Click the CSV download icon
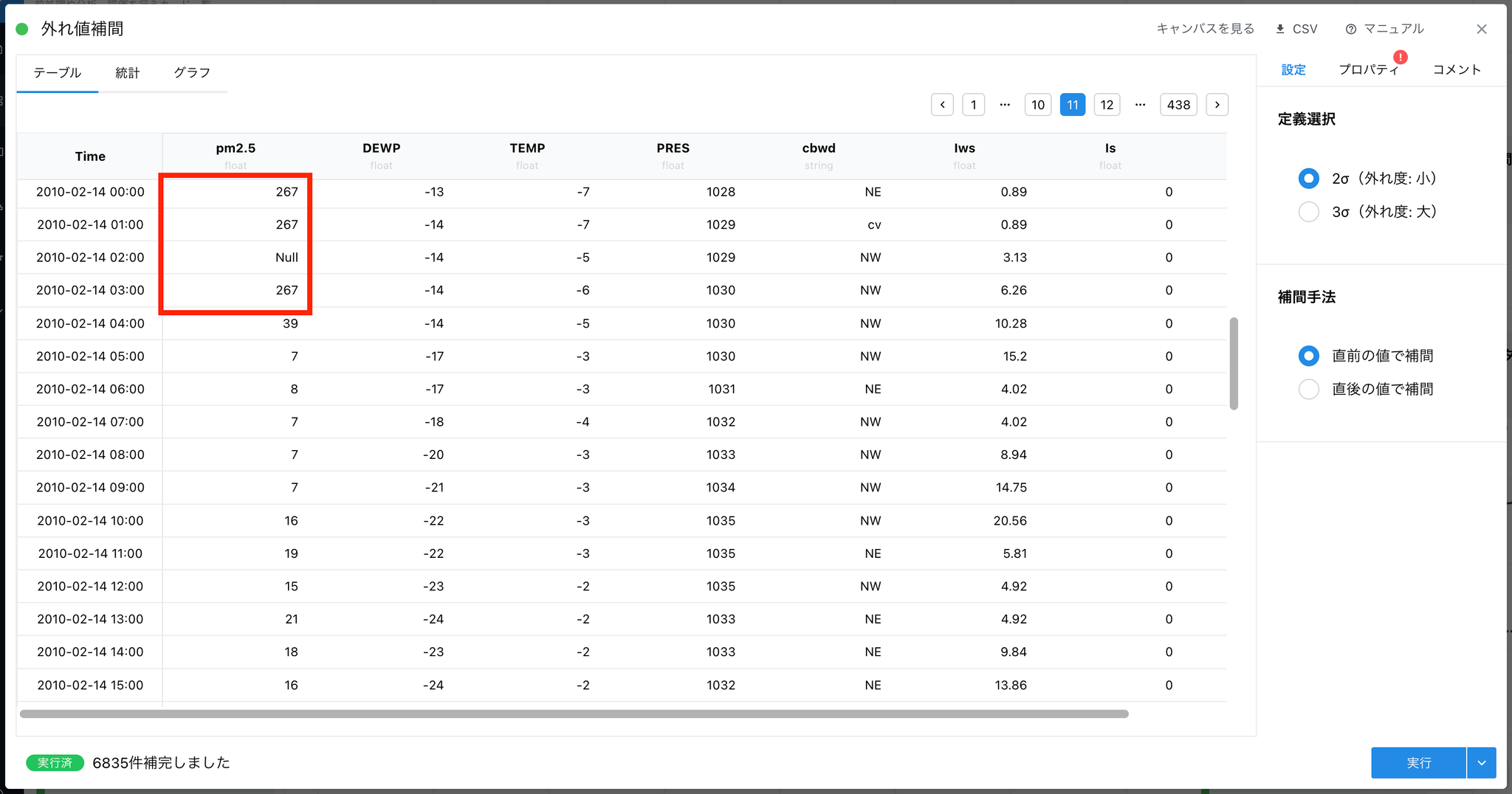The width and height of the screenshot is (1512, 794). point(1280,29)
